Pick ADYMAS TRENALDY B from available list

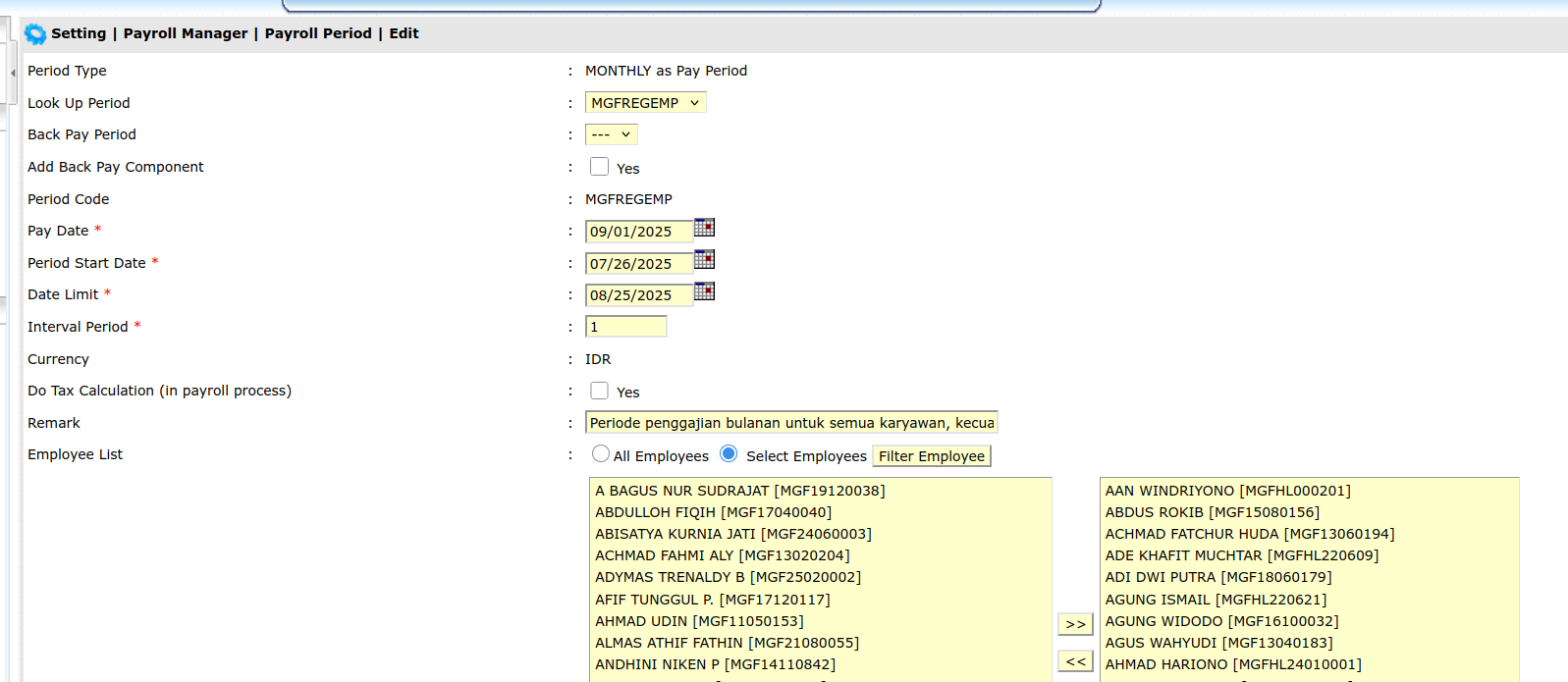click(728, 577)
